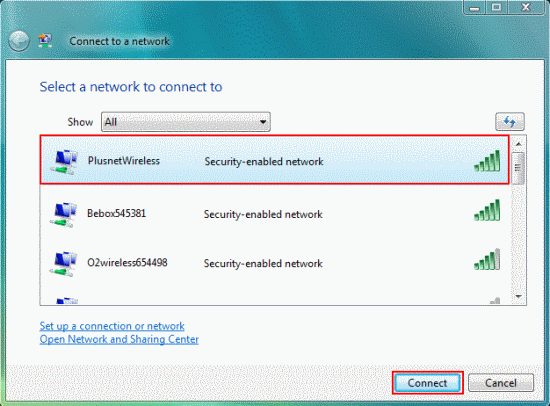Open Network and Sharing Center link
The height and width of the screenshot is (406, 550).
click(119, 339)
